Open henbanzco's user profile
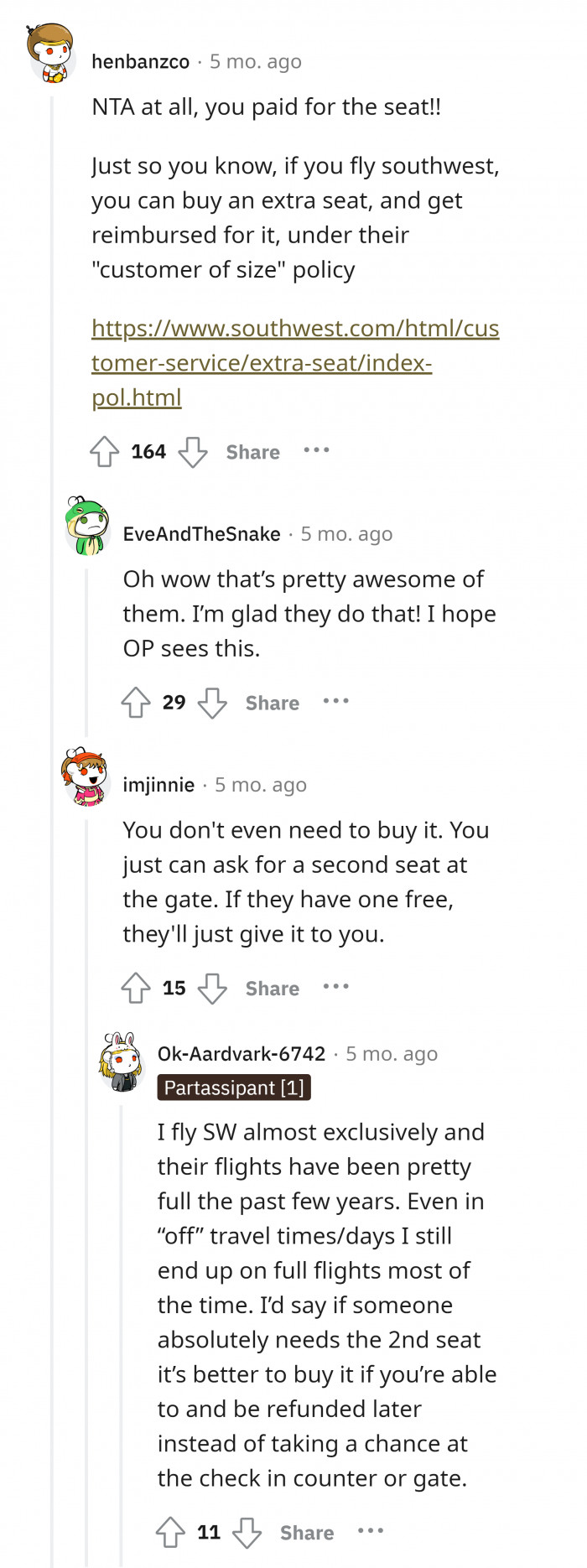 (140, 61)
